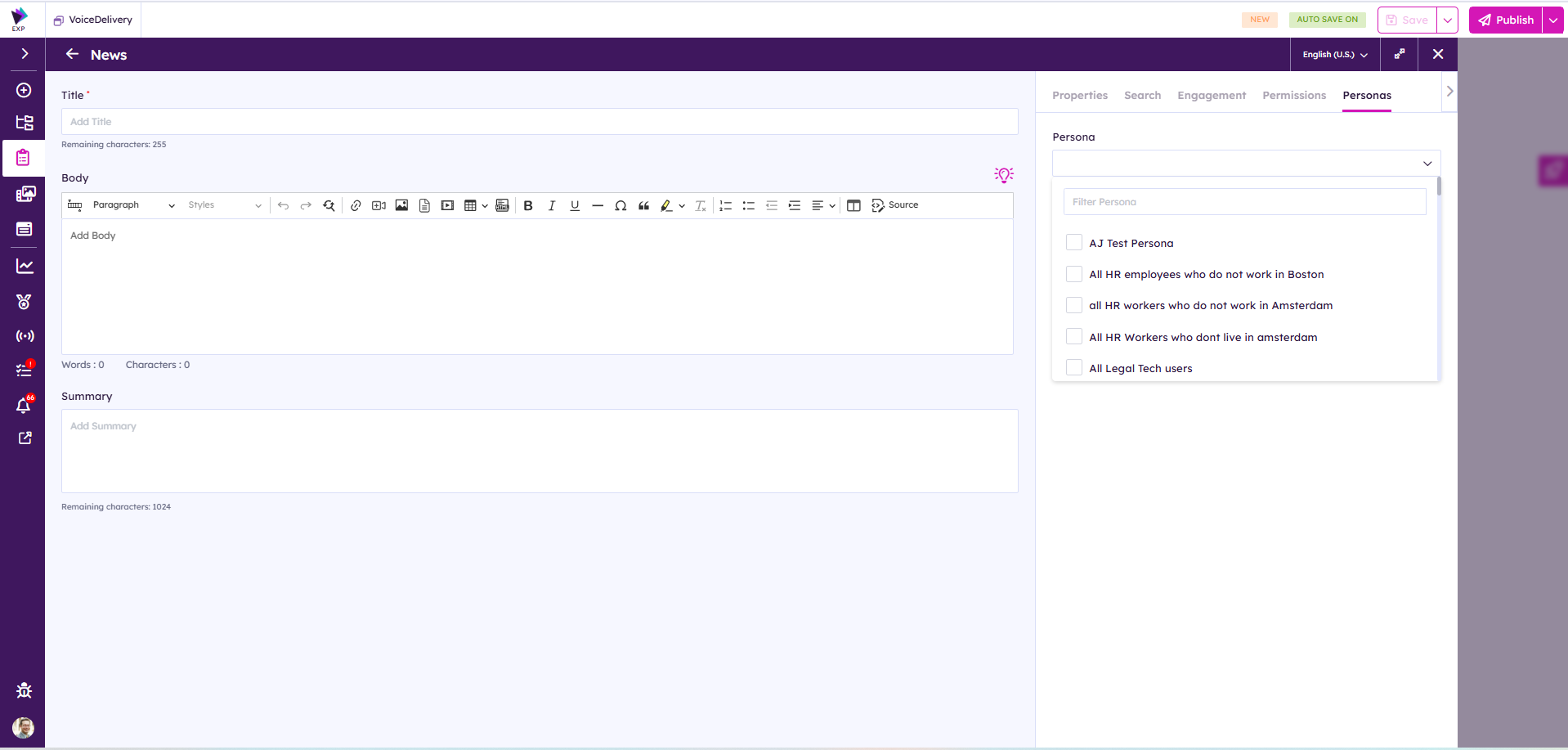Insert a link using the link icon
The width and height of the screenshot is (1568, 750).
(356, 206)
